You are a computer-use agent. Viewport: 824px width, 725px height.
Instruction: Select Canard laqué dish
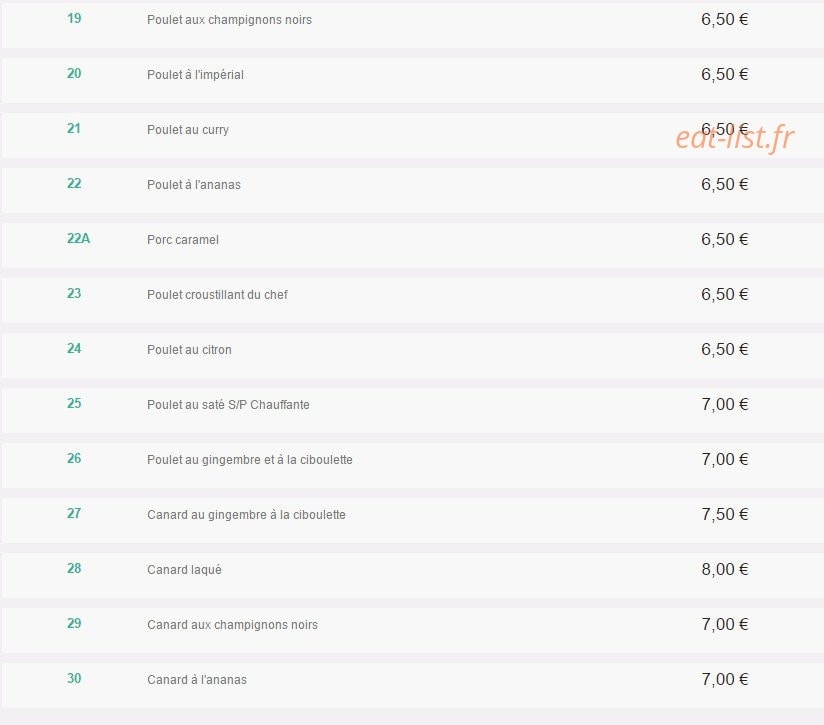[x=184, y=570]
